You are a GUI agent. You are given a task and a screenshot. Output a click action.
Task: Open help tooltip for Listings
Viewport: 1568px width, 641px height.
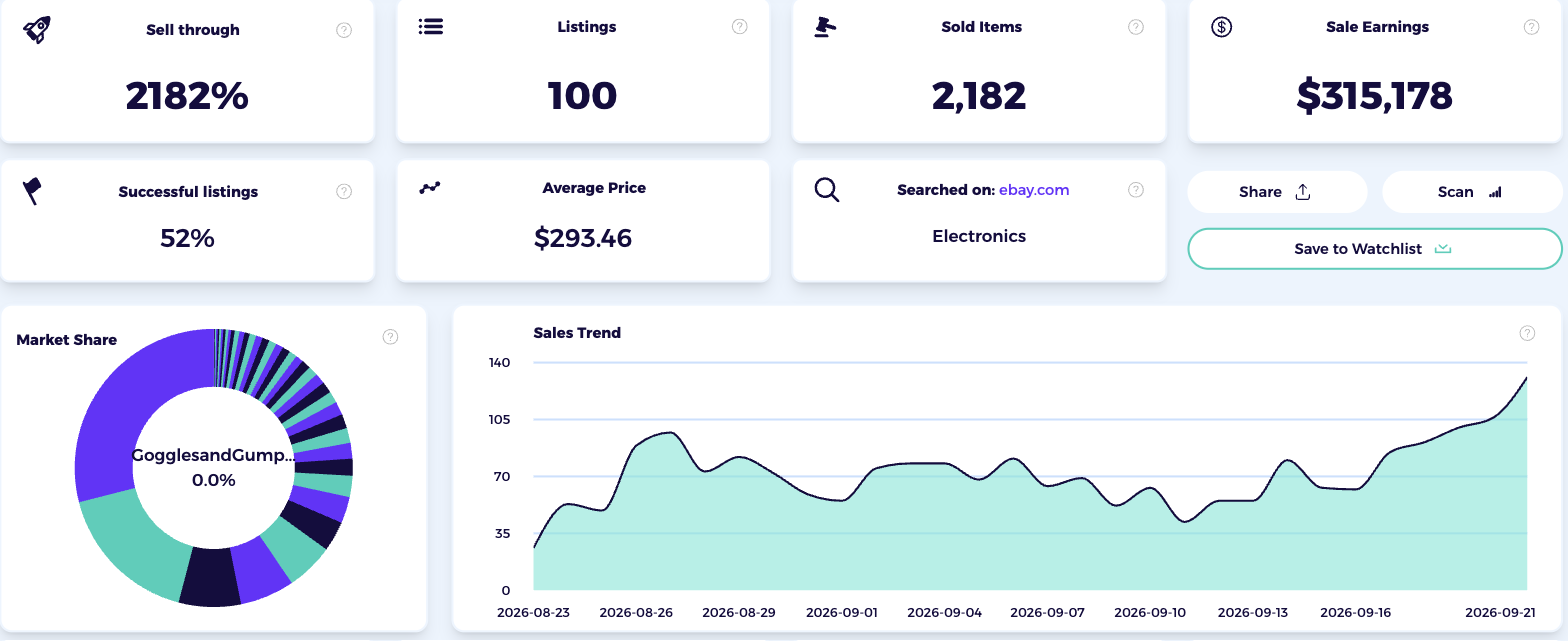point(740,27)
